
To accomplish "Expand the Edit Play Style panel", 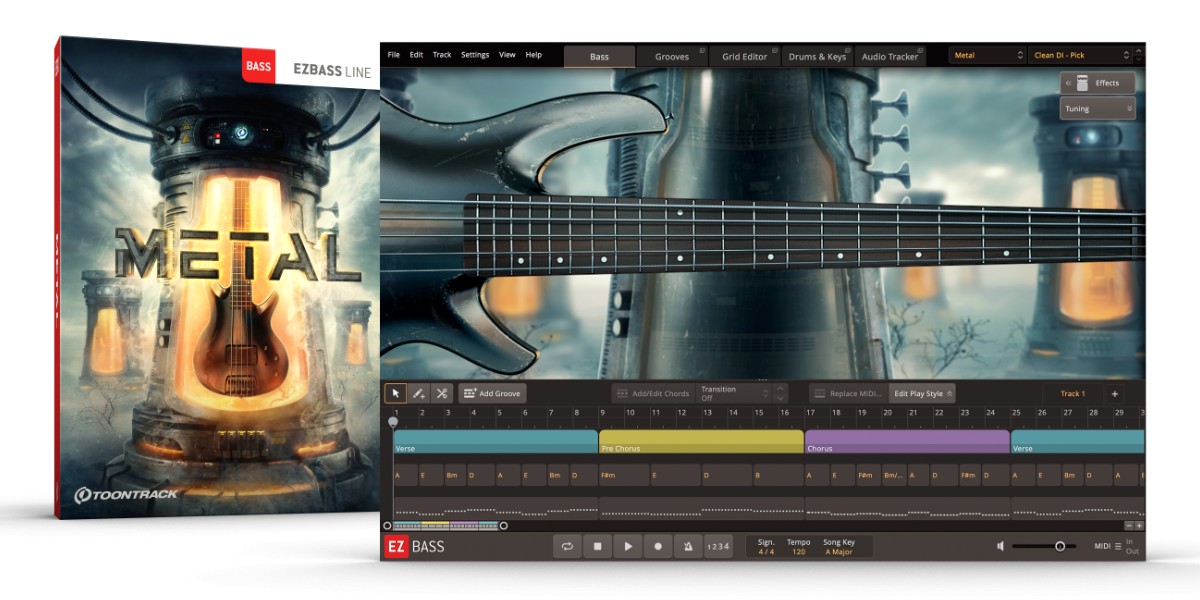I will tap(923, 394).
